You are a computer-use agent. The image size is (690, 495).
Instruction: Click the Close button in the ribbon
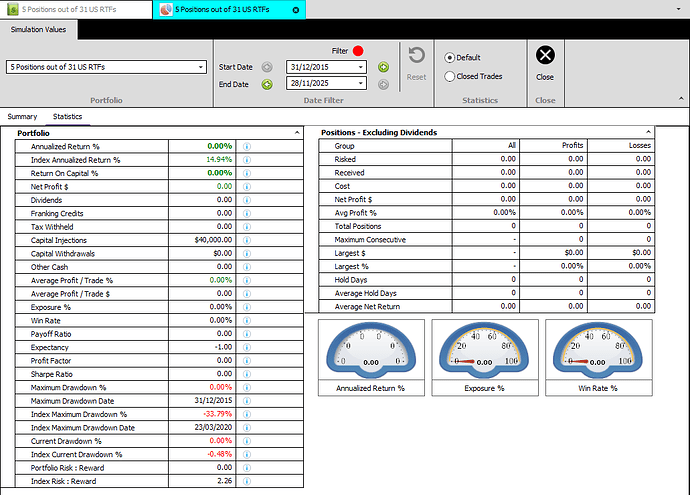545,60
